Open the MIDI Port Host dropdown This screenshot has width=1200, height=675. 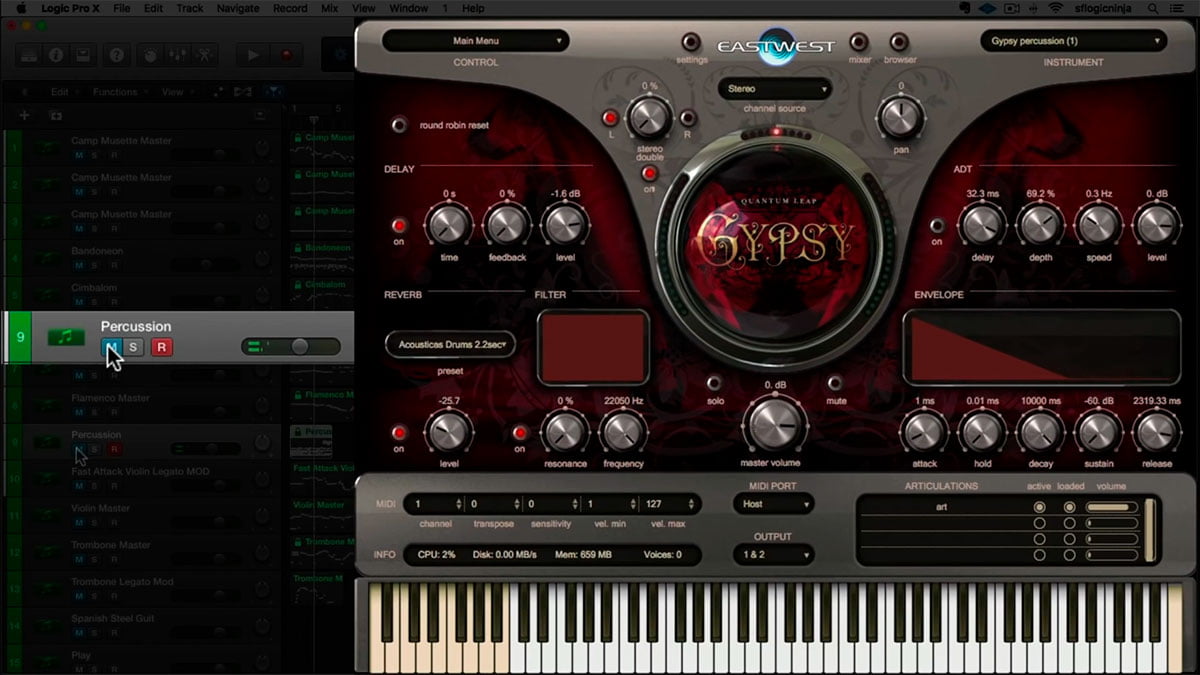tap(773, 504)
